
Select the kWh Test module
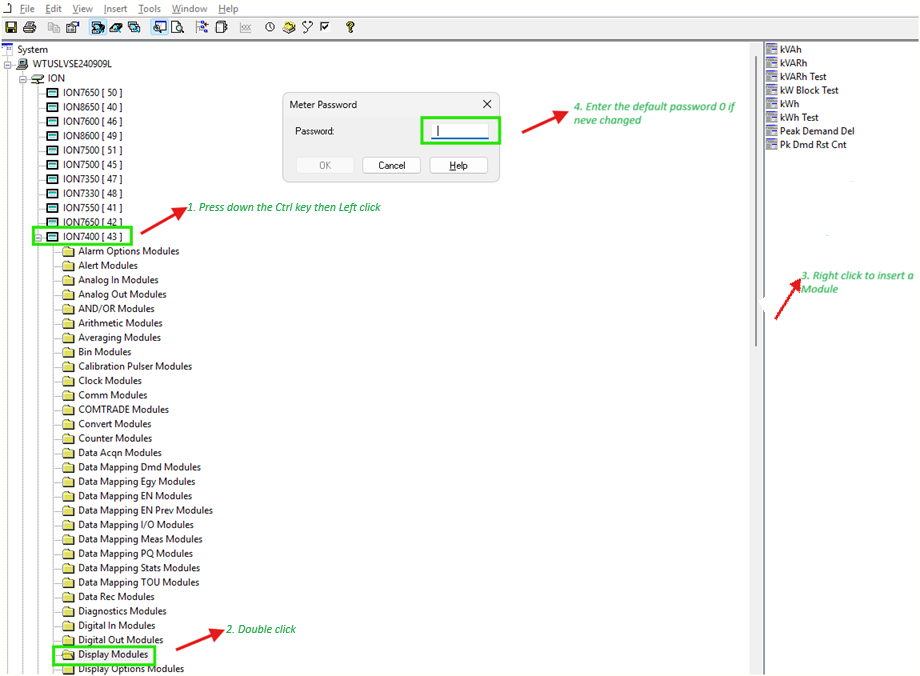[799, 117]
